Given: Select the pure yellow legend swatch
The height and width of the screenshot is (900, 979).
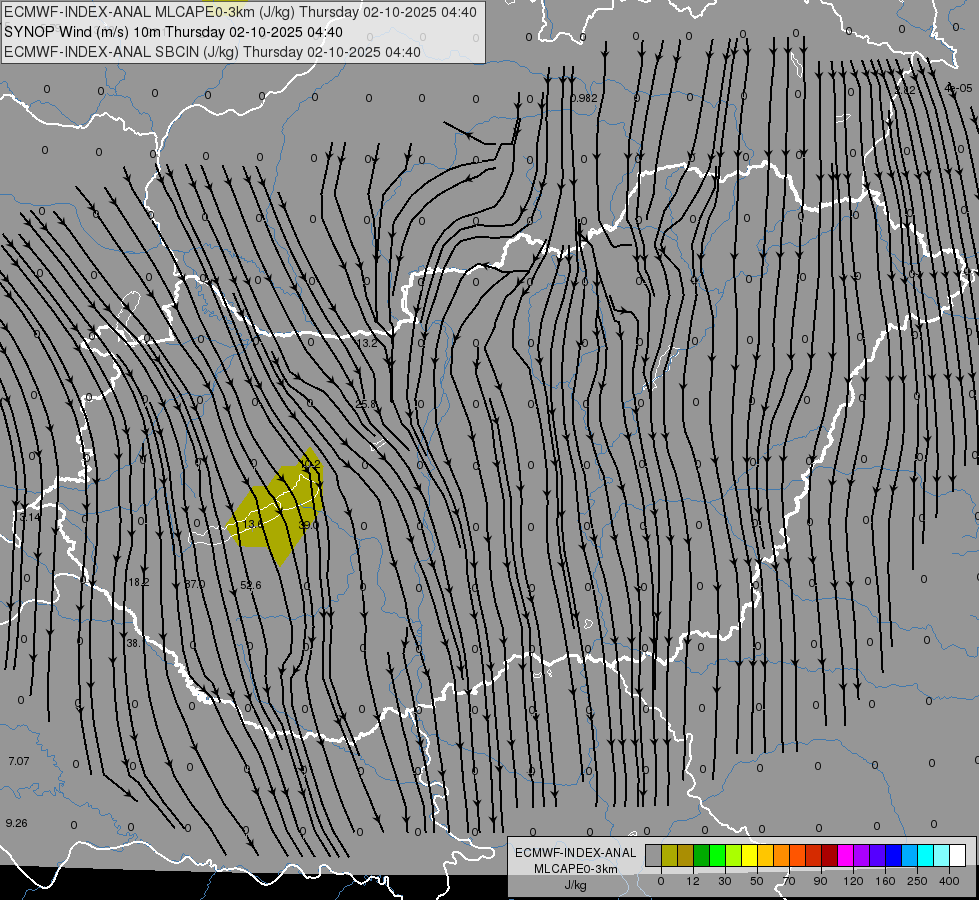Looking at the screenshot, I should (x=750, y=855).
